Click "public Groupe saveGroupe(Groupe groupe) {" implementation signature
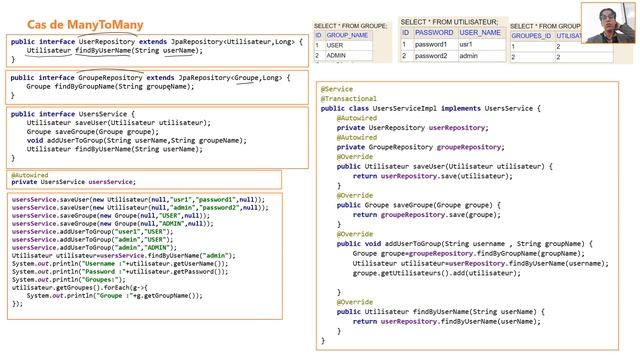This screenshot has width=640, height=360. [418, 205]
